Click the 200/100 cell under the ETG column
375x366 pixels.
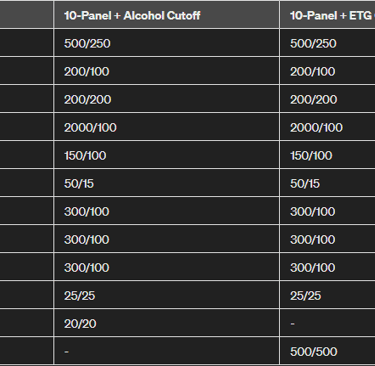[328, 71]
